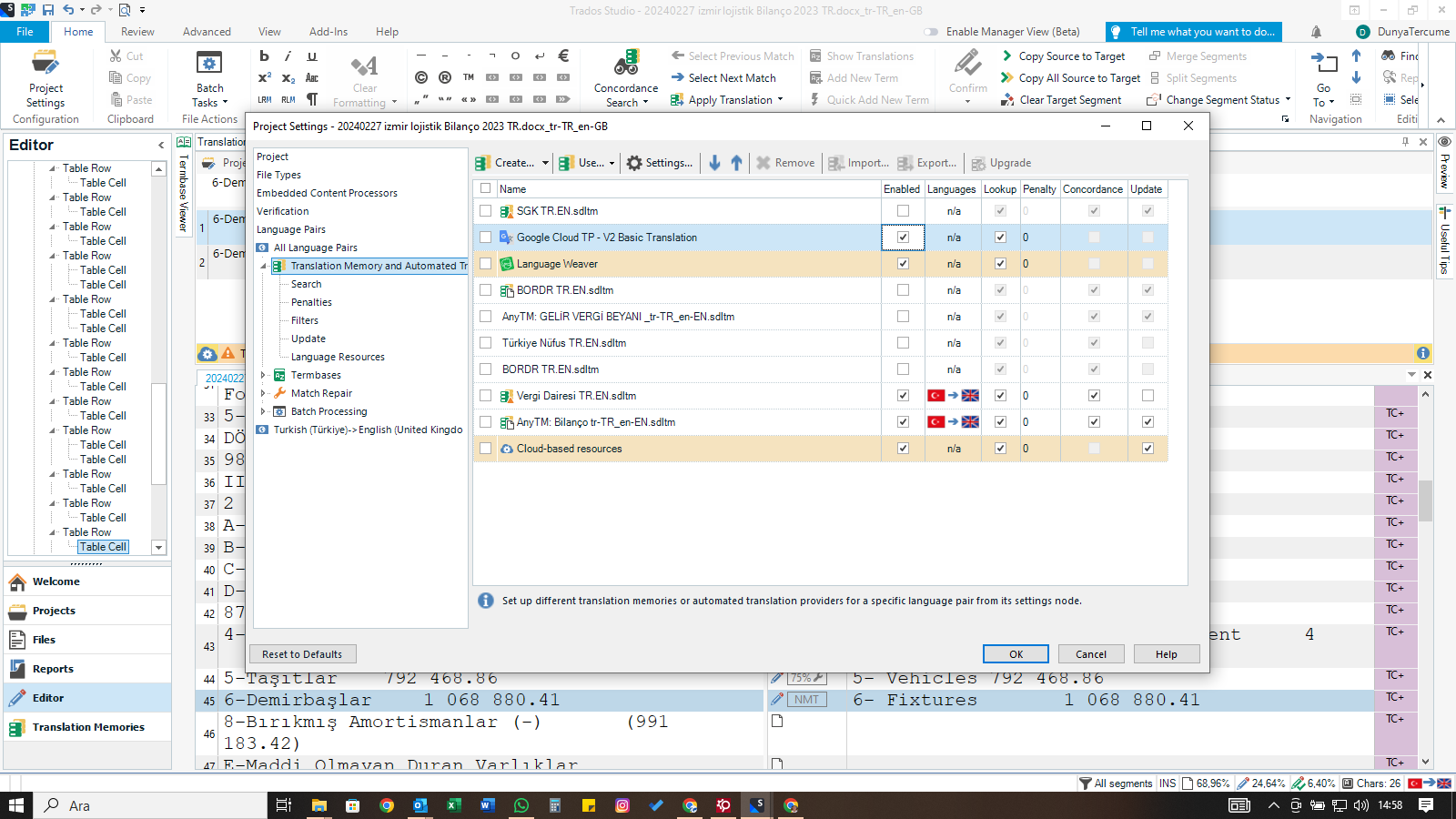Viewport: 1456px width, 819px height.
Task: Switch to the Review ribbon tab
Action: (138, 32)
